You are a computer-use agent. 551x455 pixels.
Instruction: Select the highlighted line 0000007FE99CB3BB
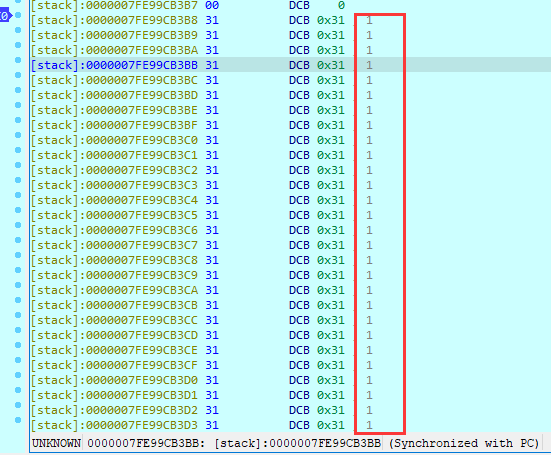pyautogui.click(x=290, y=65)
